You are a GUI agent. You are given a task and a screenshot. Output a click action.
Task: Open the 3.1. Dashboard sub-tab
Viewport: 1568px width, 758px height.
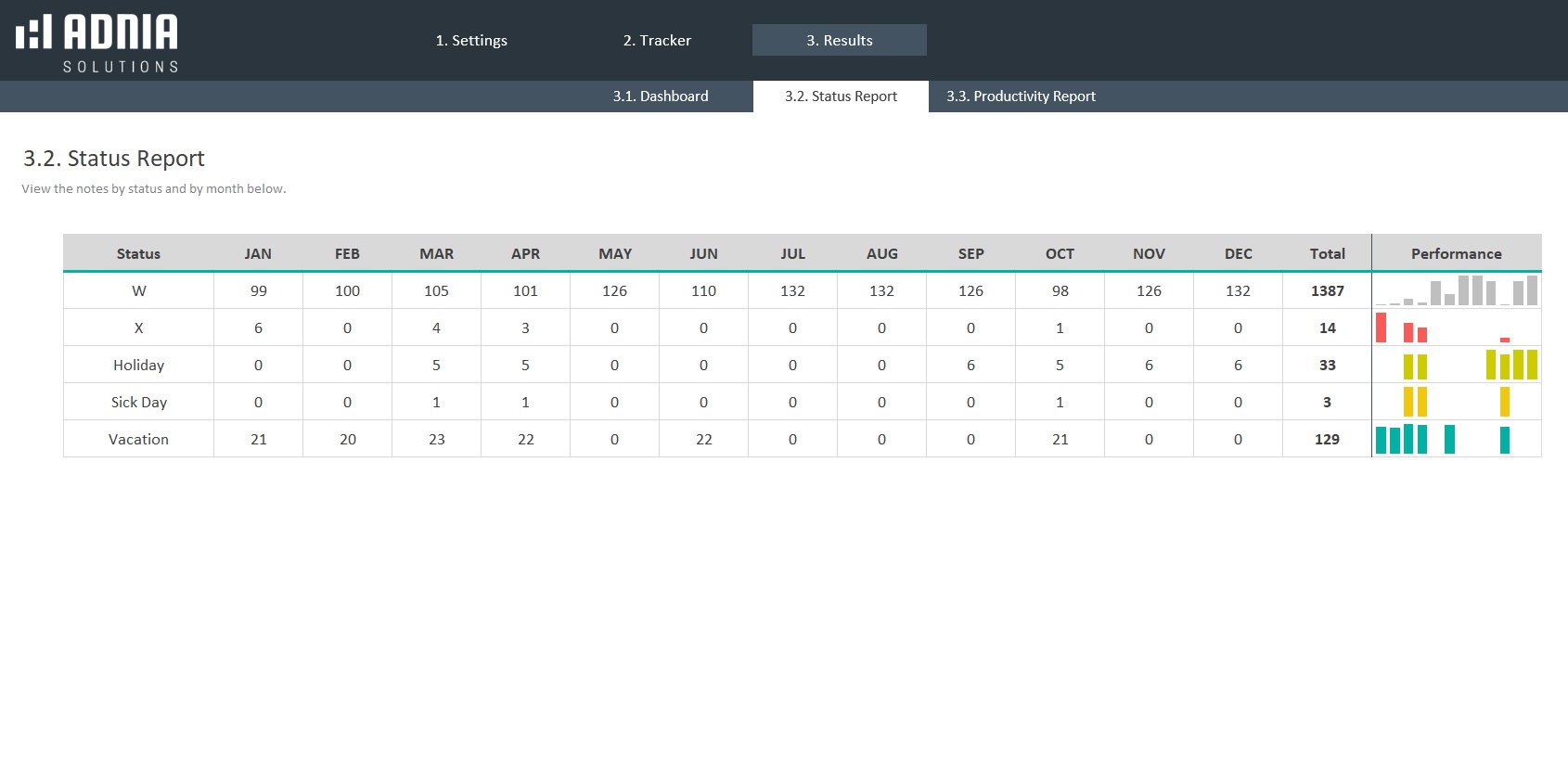(x=660, y=96)
